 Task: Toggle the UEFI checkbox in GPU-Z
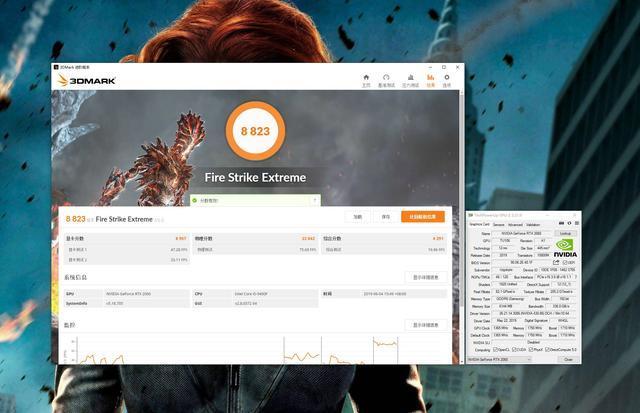[x=566, y=262]
